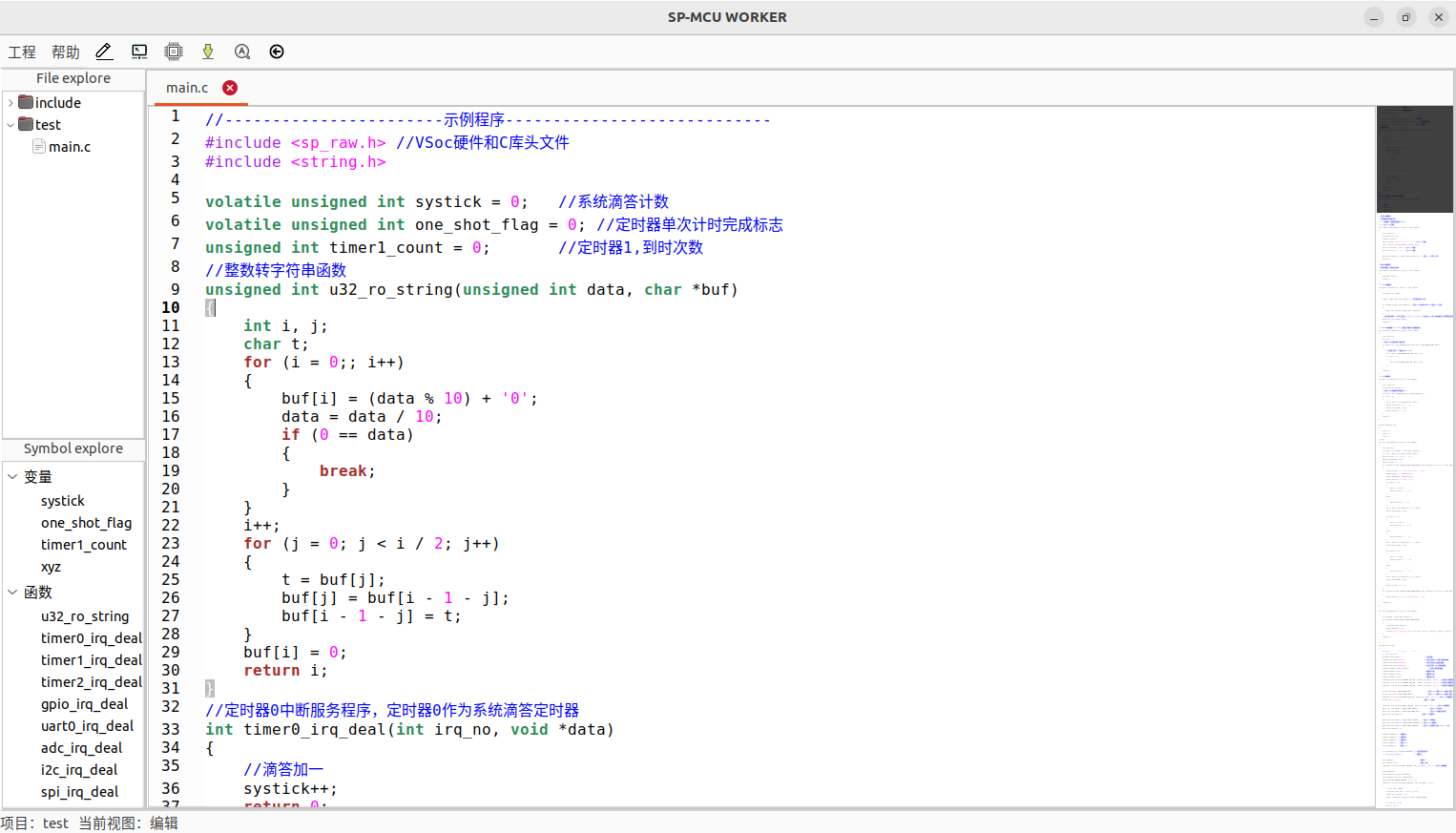Click the test folder icon
This screenshot has width=1456, height=833.
(x=27, y=124)
